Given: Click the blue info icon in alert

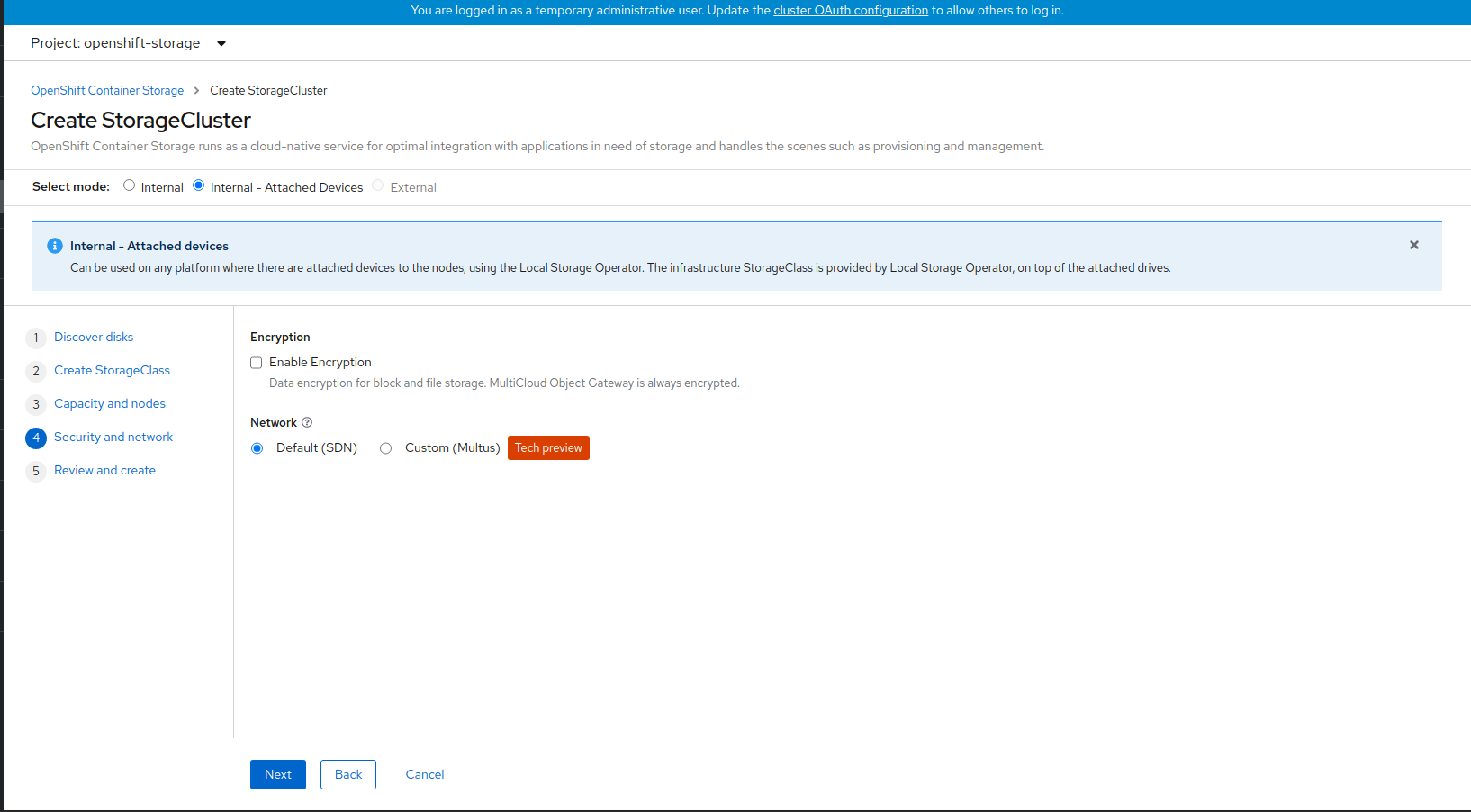Looking at the screenshot, I should click(x=55, y=246).
